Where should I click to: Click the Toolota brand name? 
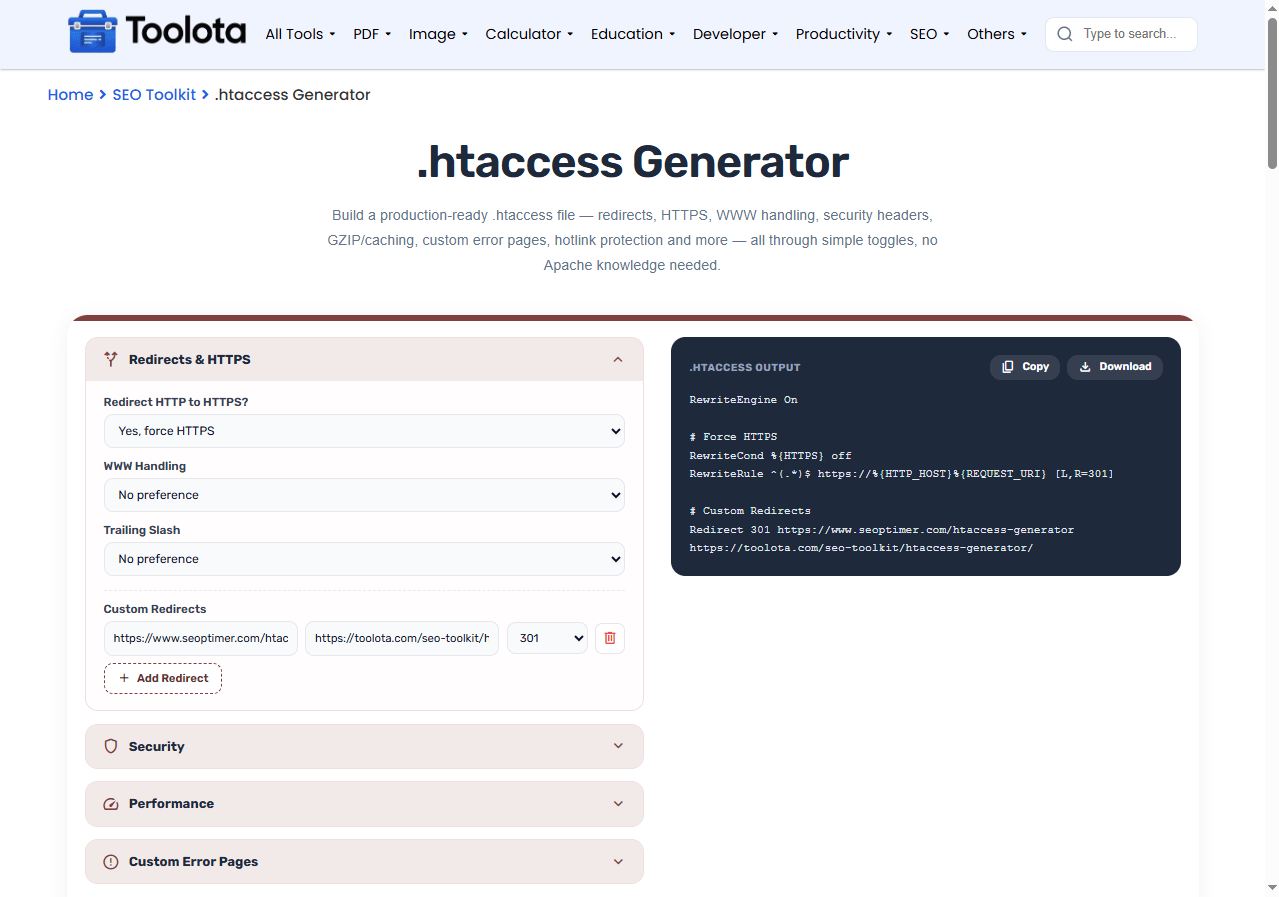(186, 32)
